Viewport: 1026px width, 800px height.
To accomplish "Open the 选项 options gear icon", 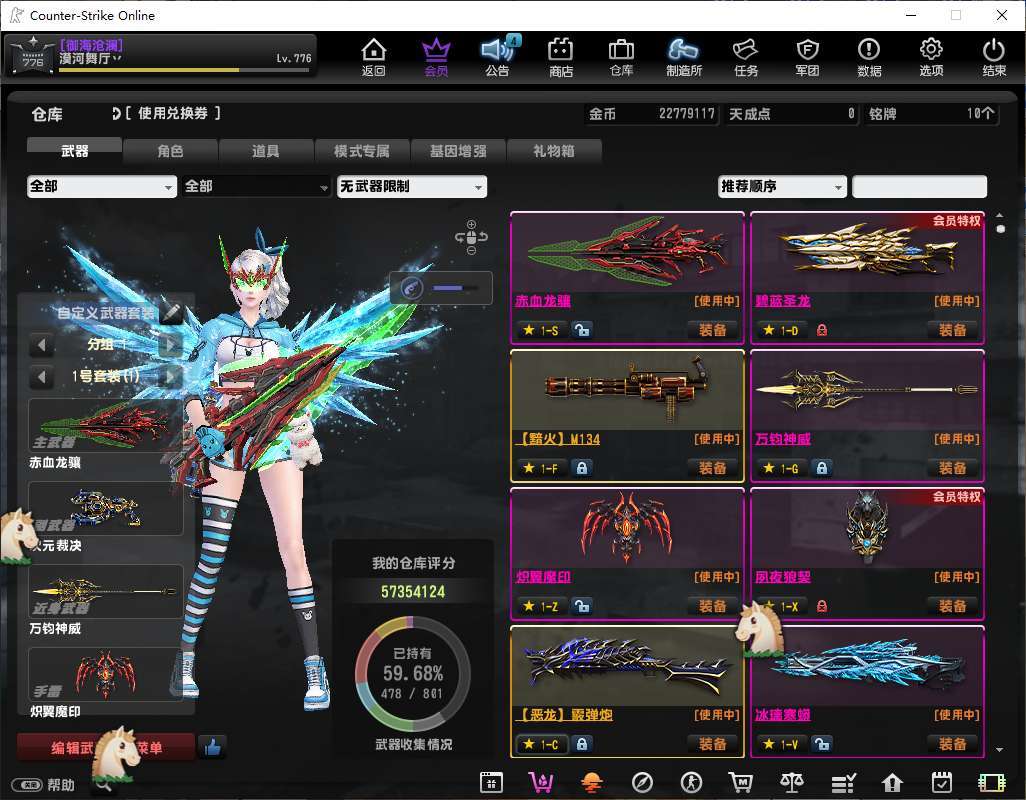I will click(x=931, y=57).
